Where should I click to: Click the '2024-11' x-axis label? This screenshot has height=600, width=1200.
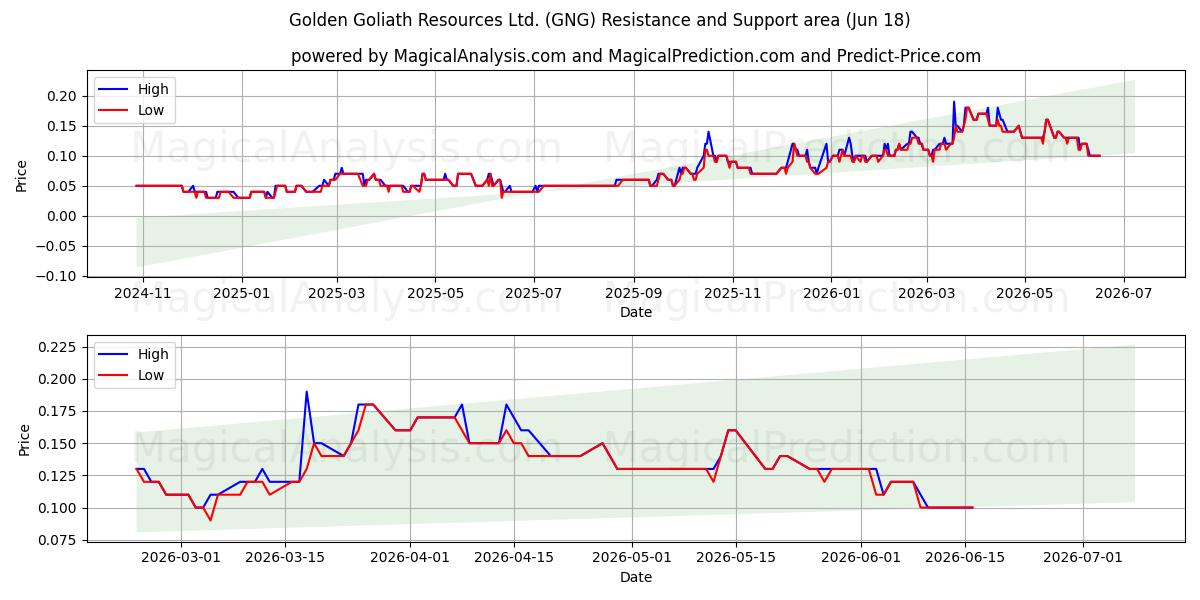[x=143, y=293]
